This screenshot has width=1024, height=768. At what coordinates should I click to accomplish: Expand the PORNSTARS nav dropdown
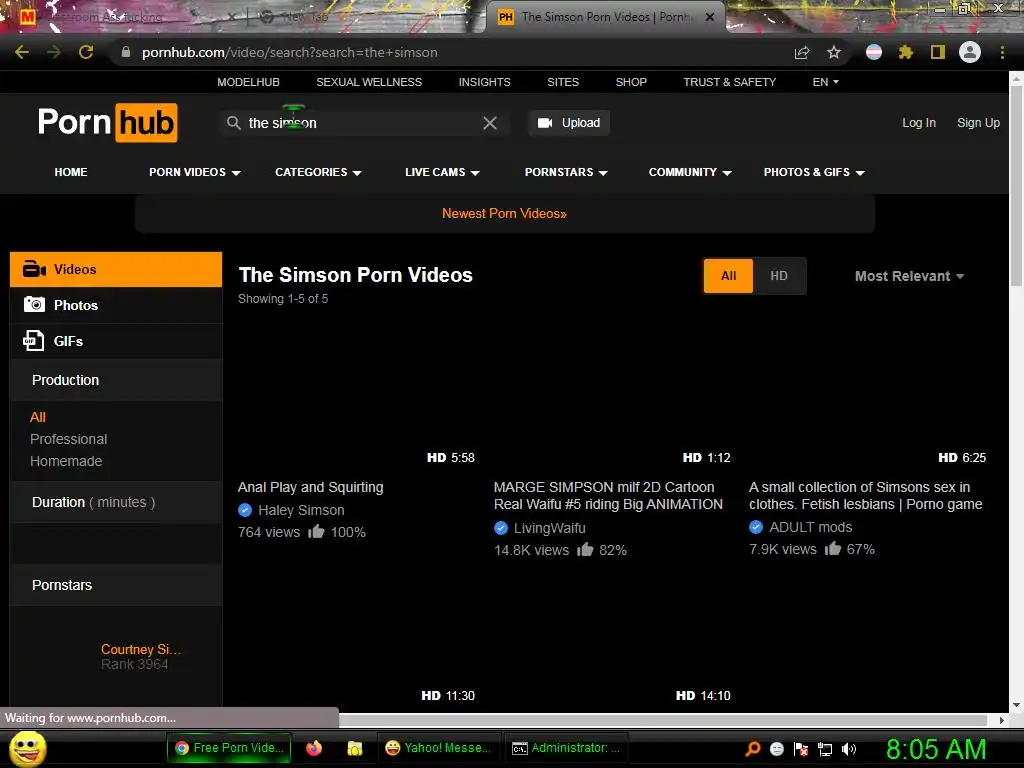pyautogui.click(x=566, y=172)
